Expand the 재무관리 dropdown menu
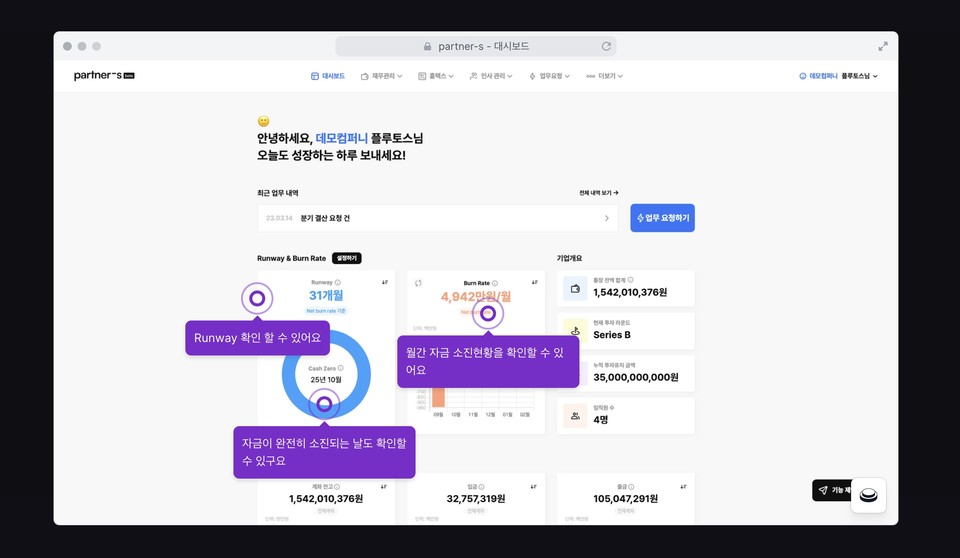This screenshot has height=558, width=960. (x=383, y=76)
